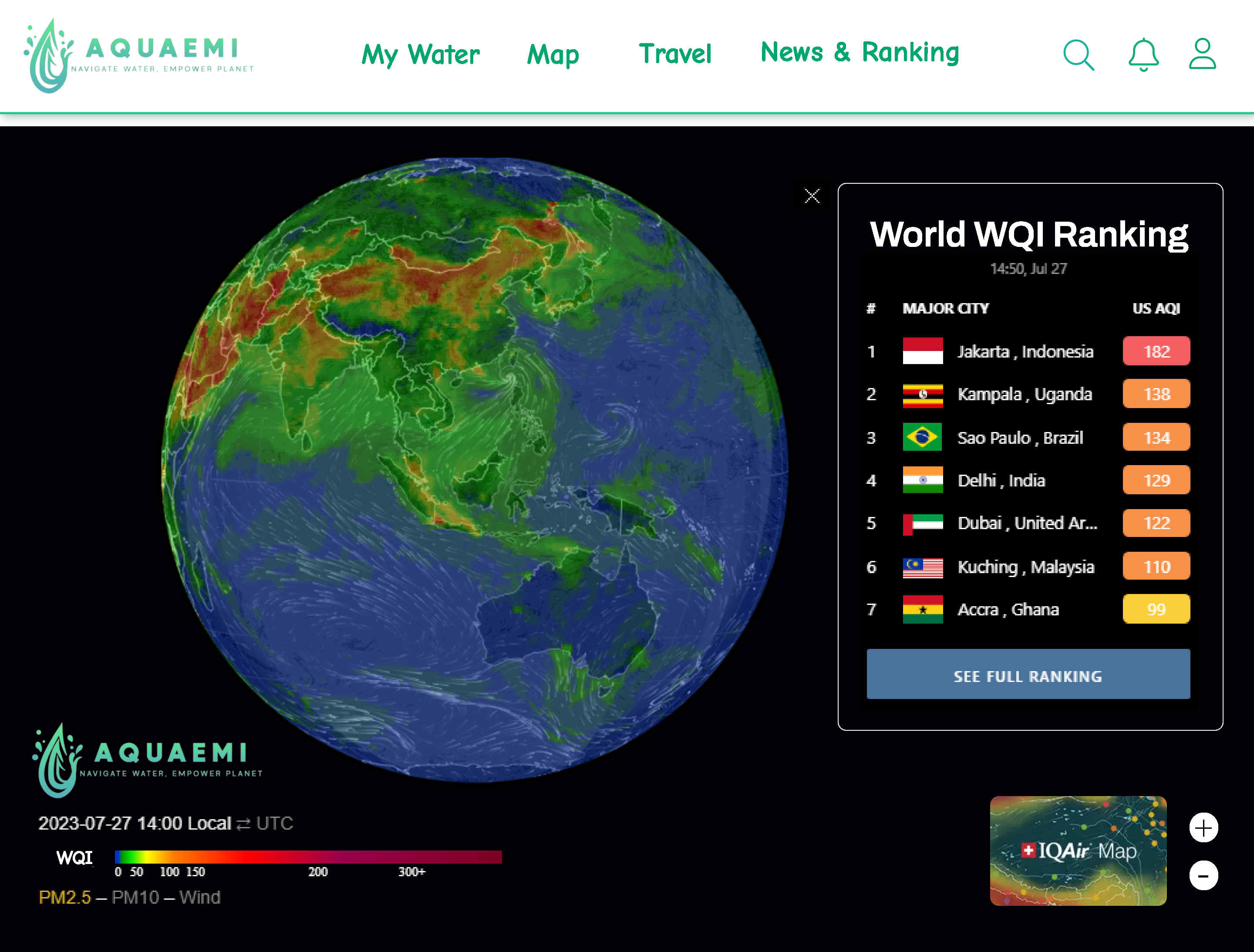Select the PM2.5 layer option
Screen dimensions: 1254x952
(x=64, y=897)
